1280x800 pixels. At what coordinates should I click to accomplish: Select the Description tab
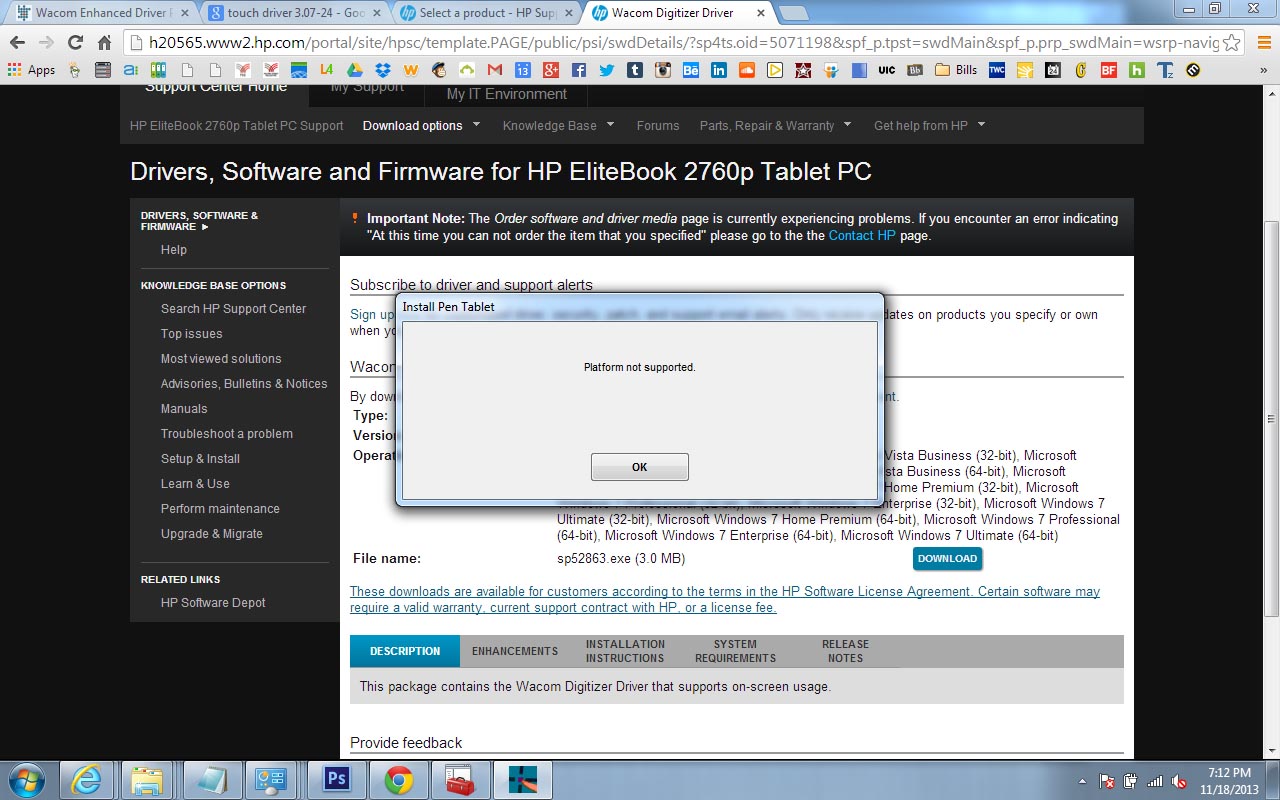pyautogui.click(x=405, y=651)
